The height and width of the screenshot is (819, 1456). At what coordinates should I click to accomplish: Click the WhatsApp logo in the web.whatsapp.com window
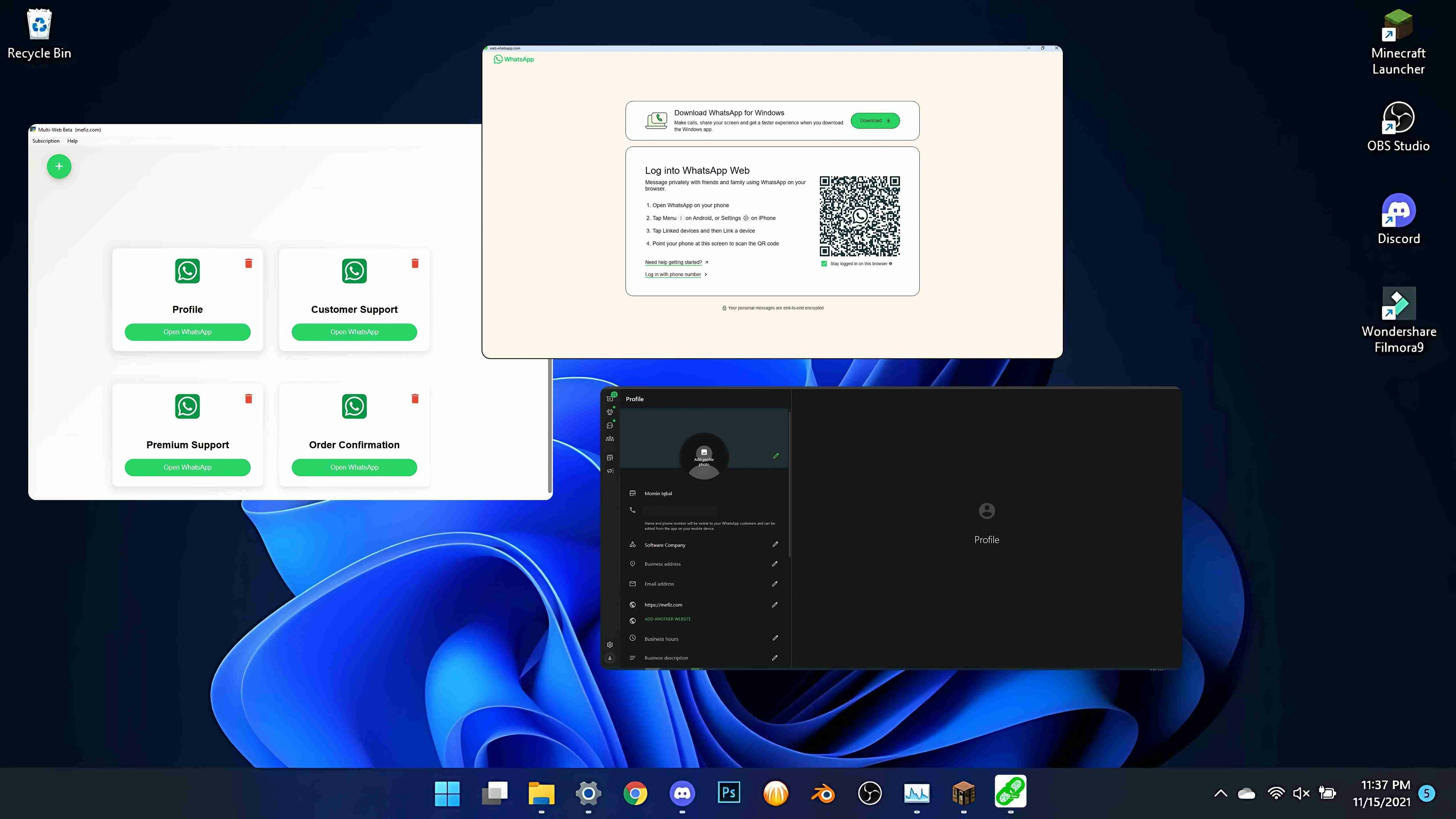513,59
